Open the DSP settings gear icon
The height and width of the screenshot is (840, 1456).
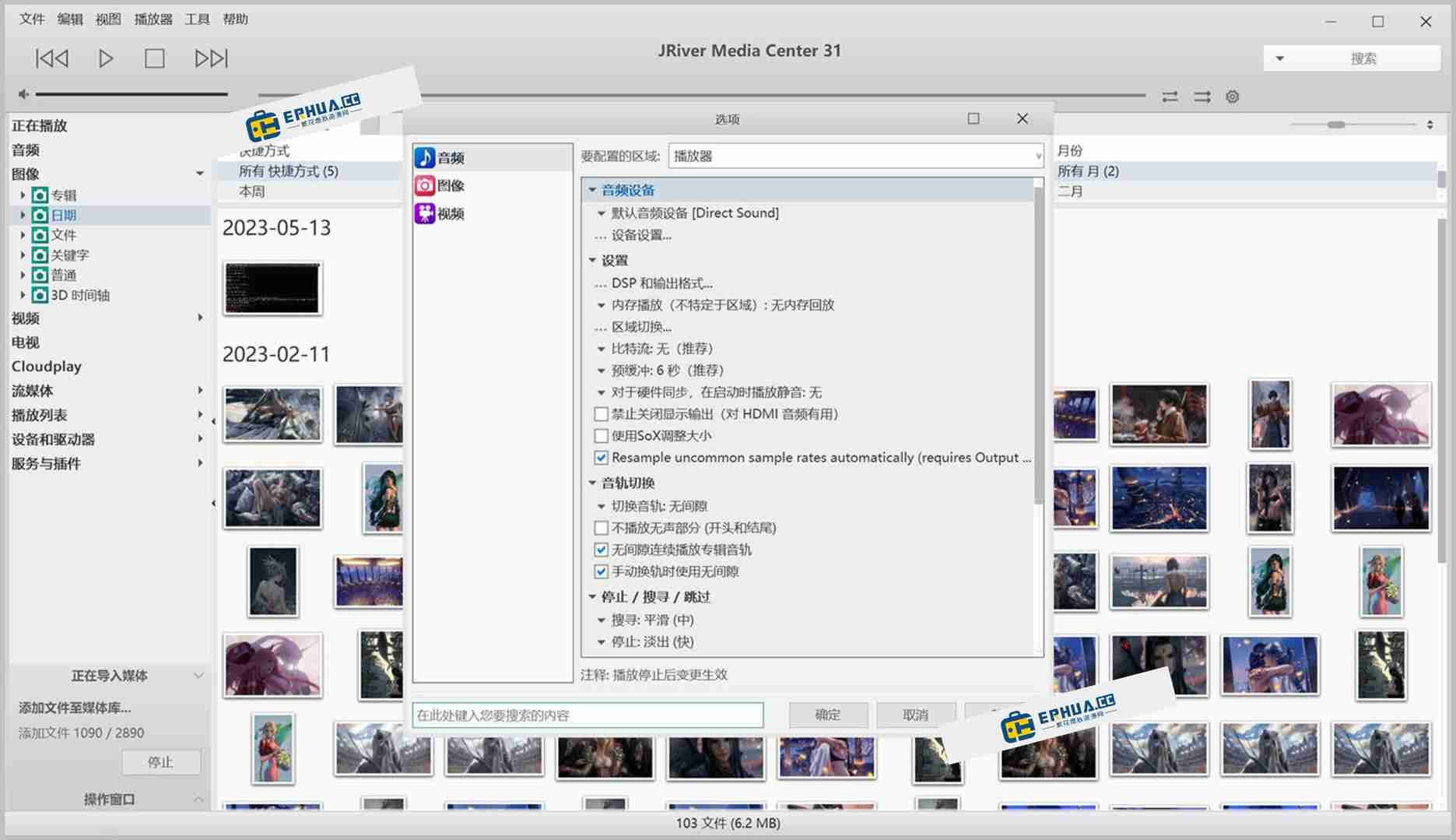1233,97
